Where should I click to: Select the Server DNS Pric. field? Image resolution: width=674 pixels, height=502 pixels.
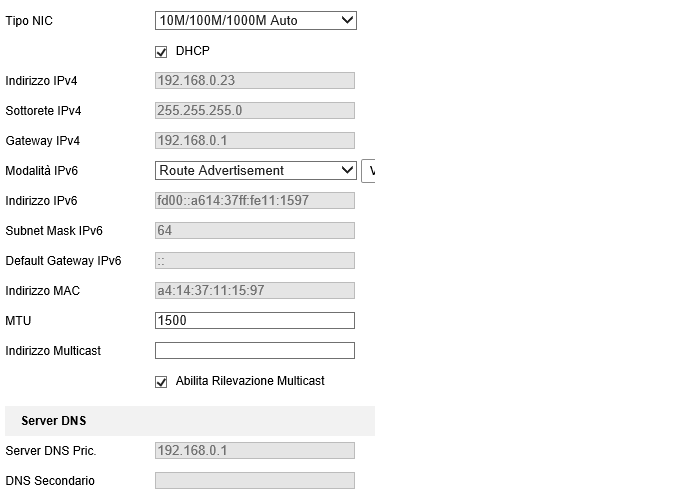click(255, 451)
